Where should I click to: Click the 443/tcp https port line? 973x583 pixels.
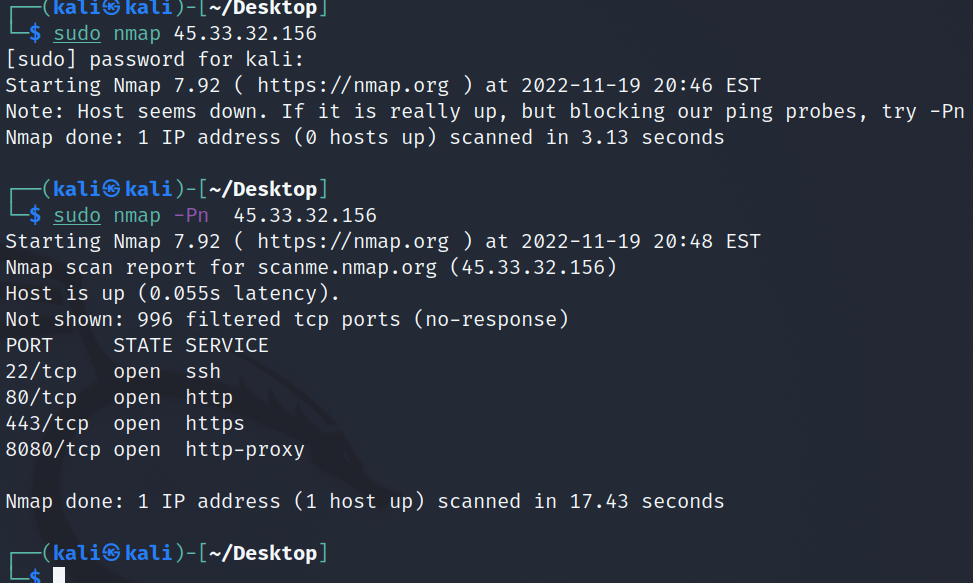(x=125, y=424)
